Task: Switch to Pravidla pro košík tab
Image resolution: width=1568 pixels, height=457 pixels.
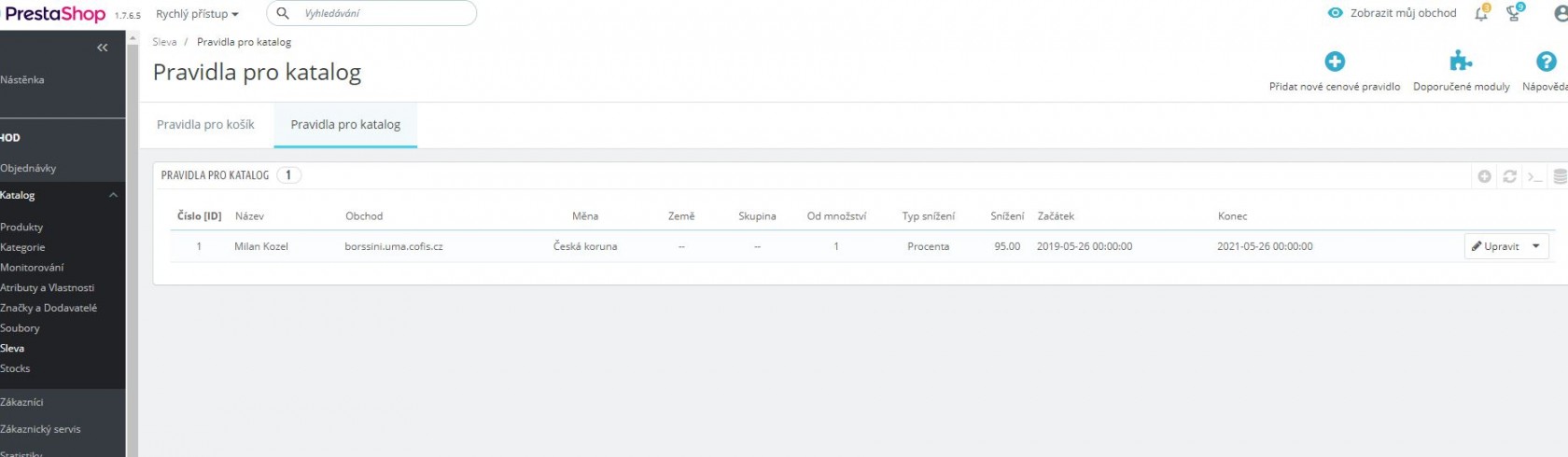Action: [205, 125]
